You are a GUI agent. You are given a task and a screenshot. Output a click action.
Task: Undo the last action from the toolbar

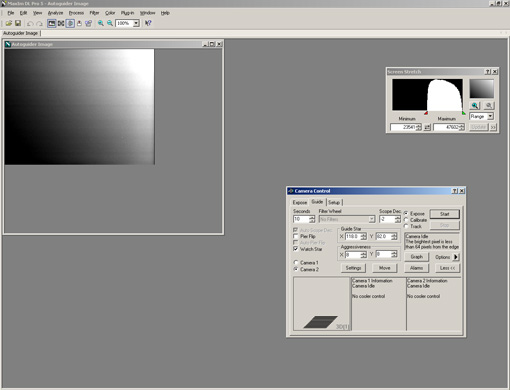[x=30, y=23]
